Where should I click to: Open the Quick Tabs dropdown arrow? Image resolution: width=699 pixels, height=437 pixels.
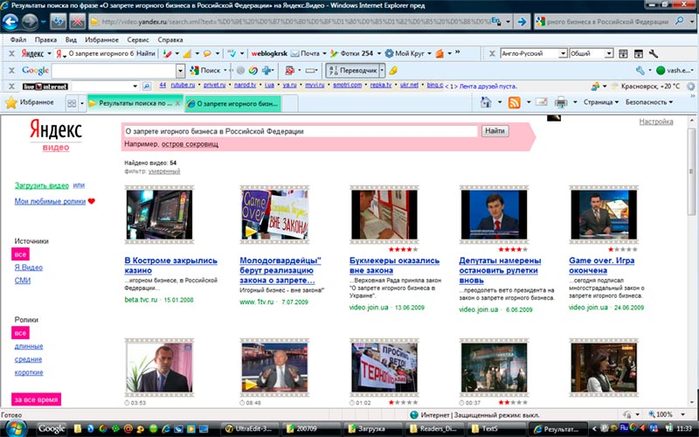tap(82, 103)
